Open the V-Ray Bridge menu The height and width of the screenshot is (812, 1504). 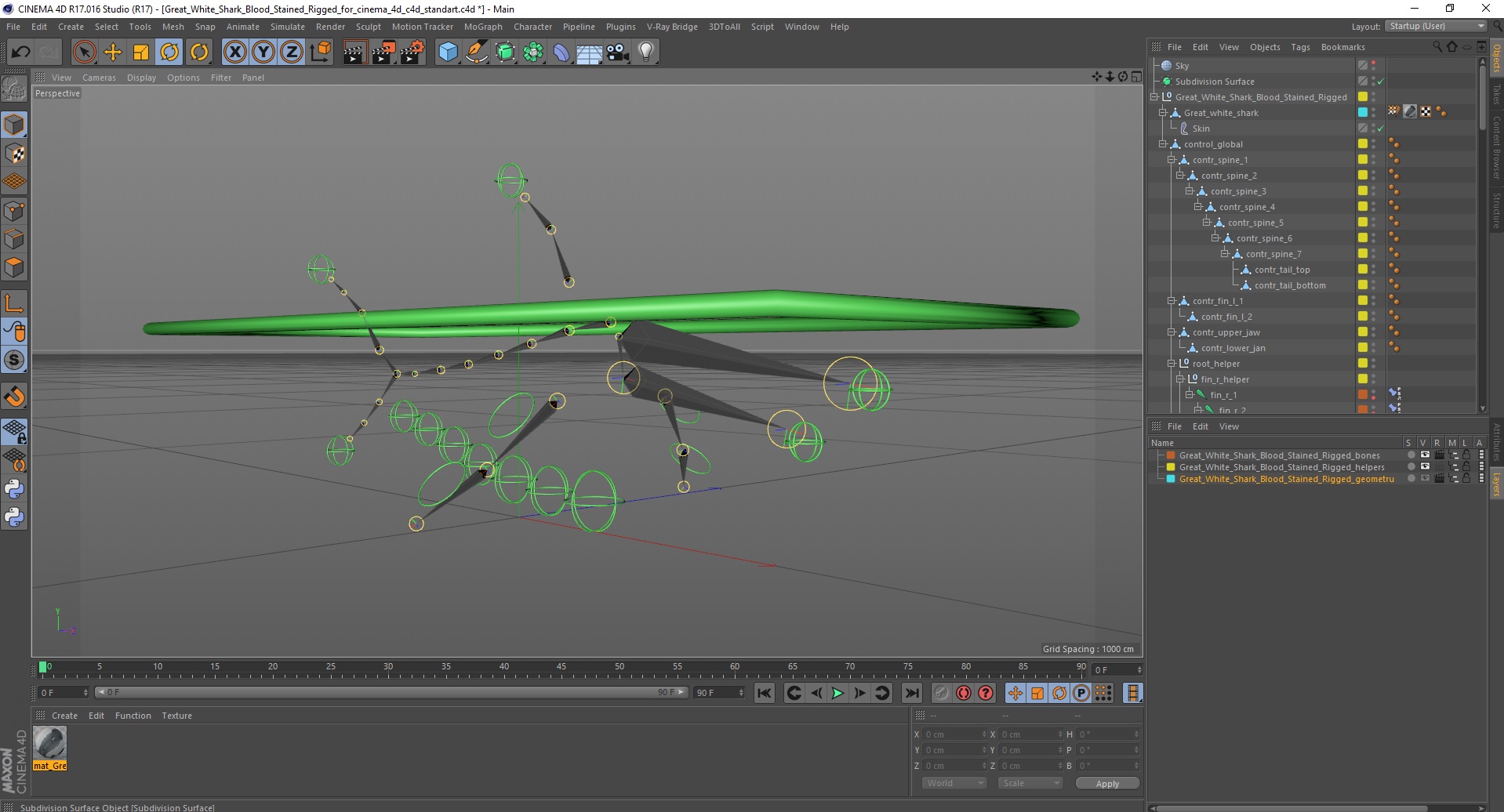point(672,27)
